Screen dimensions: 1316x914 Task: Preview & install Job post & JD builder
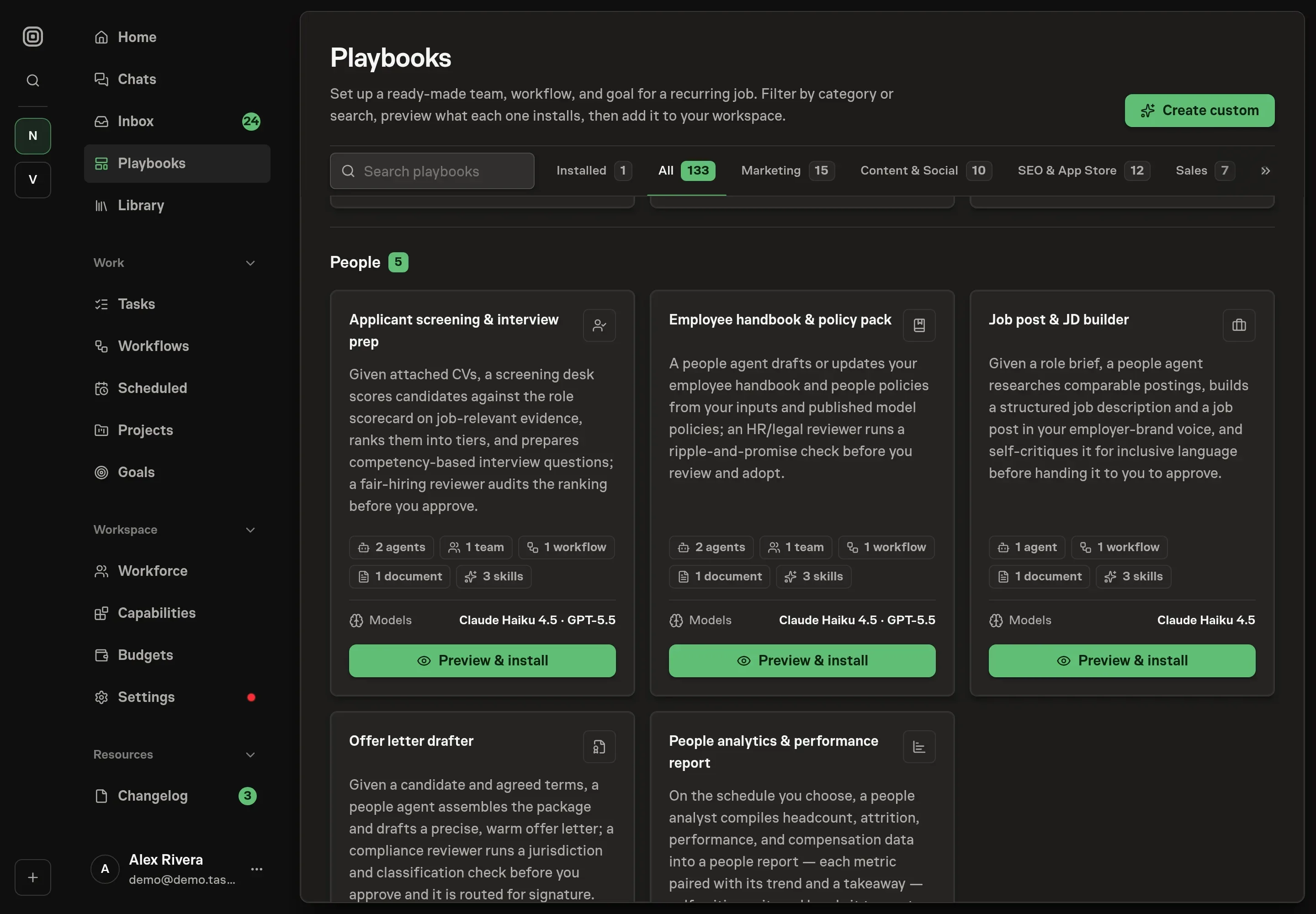[1122, 661]
